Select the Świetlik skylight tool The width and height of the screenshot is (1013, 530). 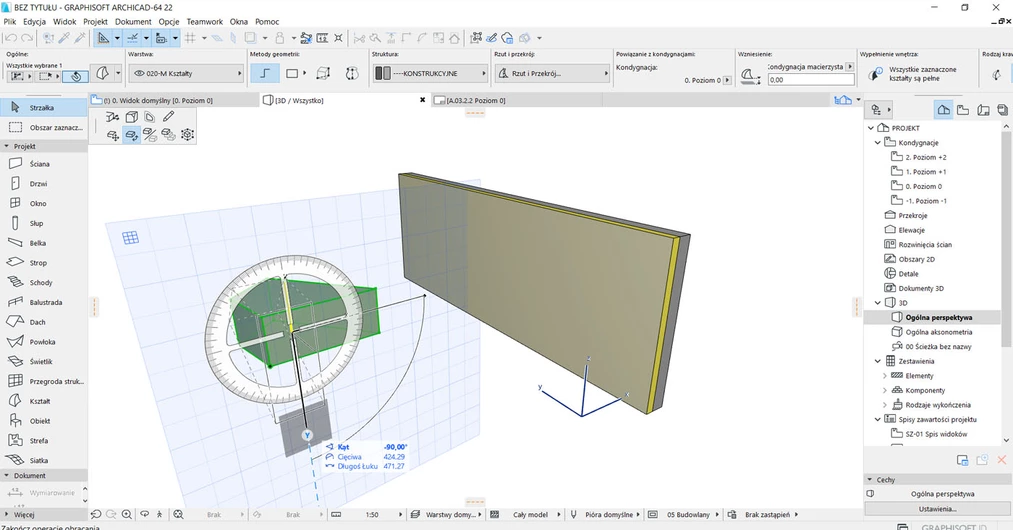pyautogui.click(x=43, y=361)
